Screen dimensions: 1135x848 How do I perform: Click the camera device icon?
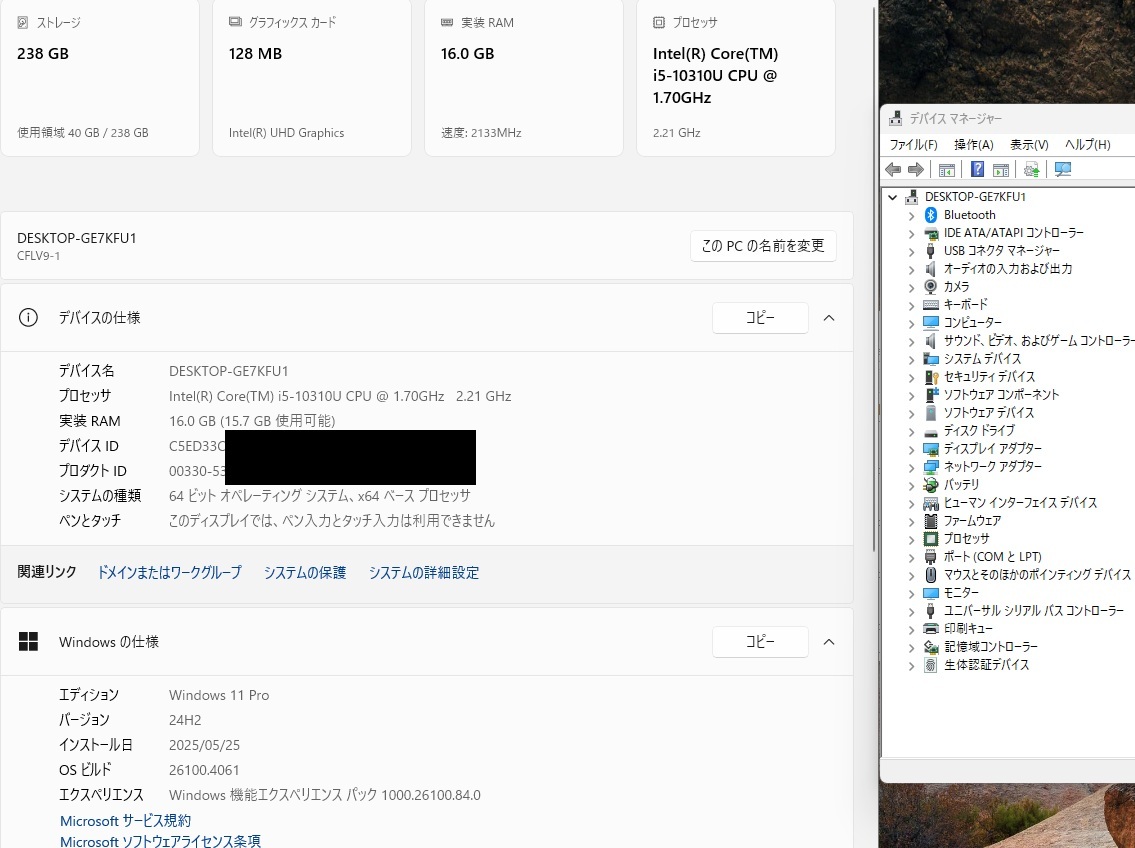tap(931, 287)
